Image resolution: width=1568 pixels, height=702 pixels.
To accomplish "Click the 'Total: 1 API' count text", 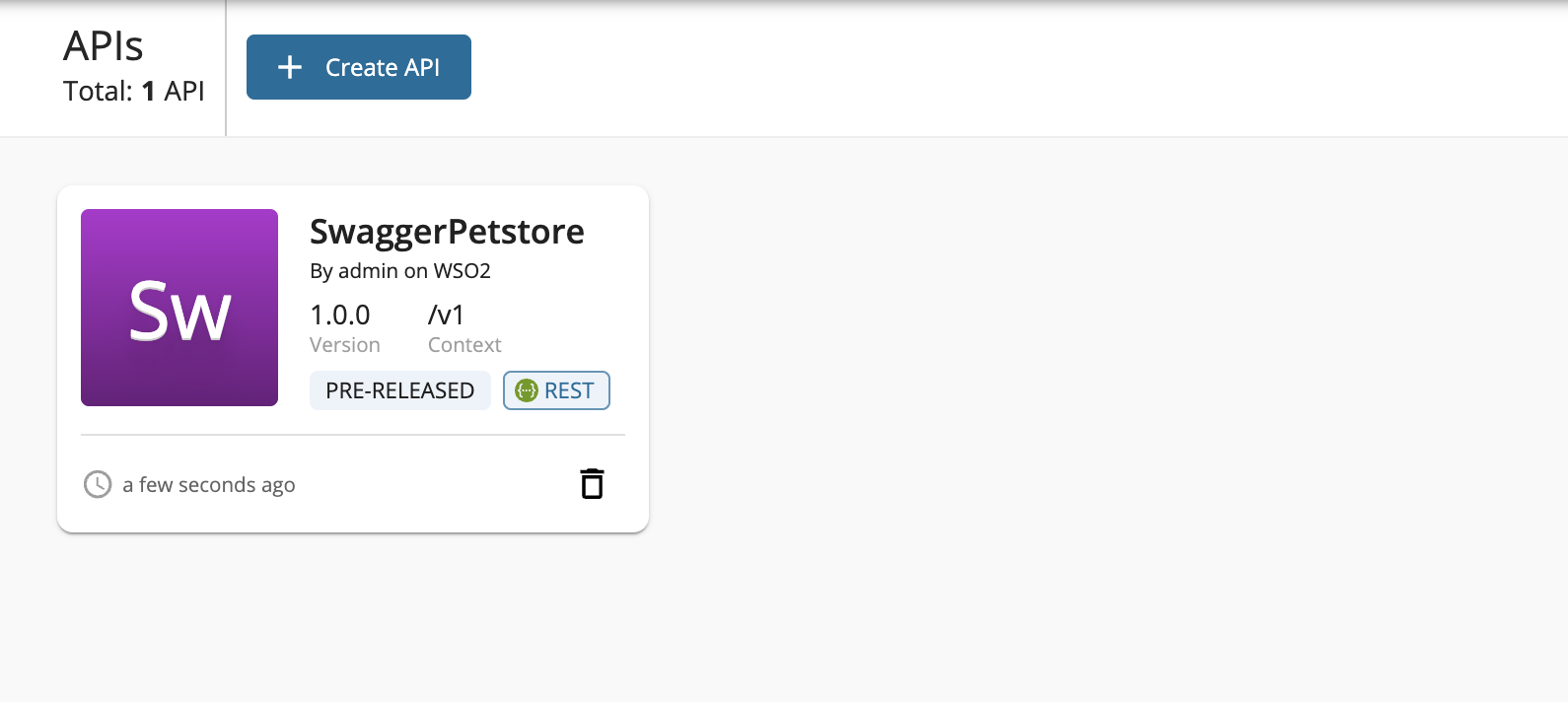I will click(134, 92).
